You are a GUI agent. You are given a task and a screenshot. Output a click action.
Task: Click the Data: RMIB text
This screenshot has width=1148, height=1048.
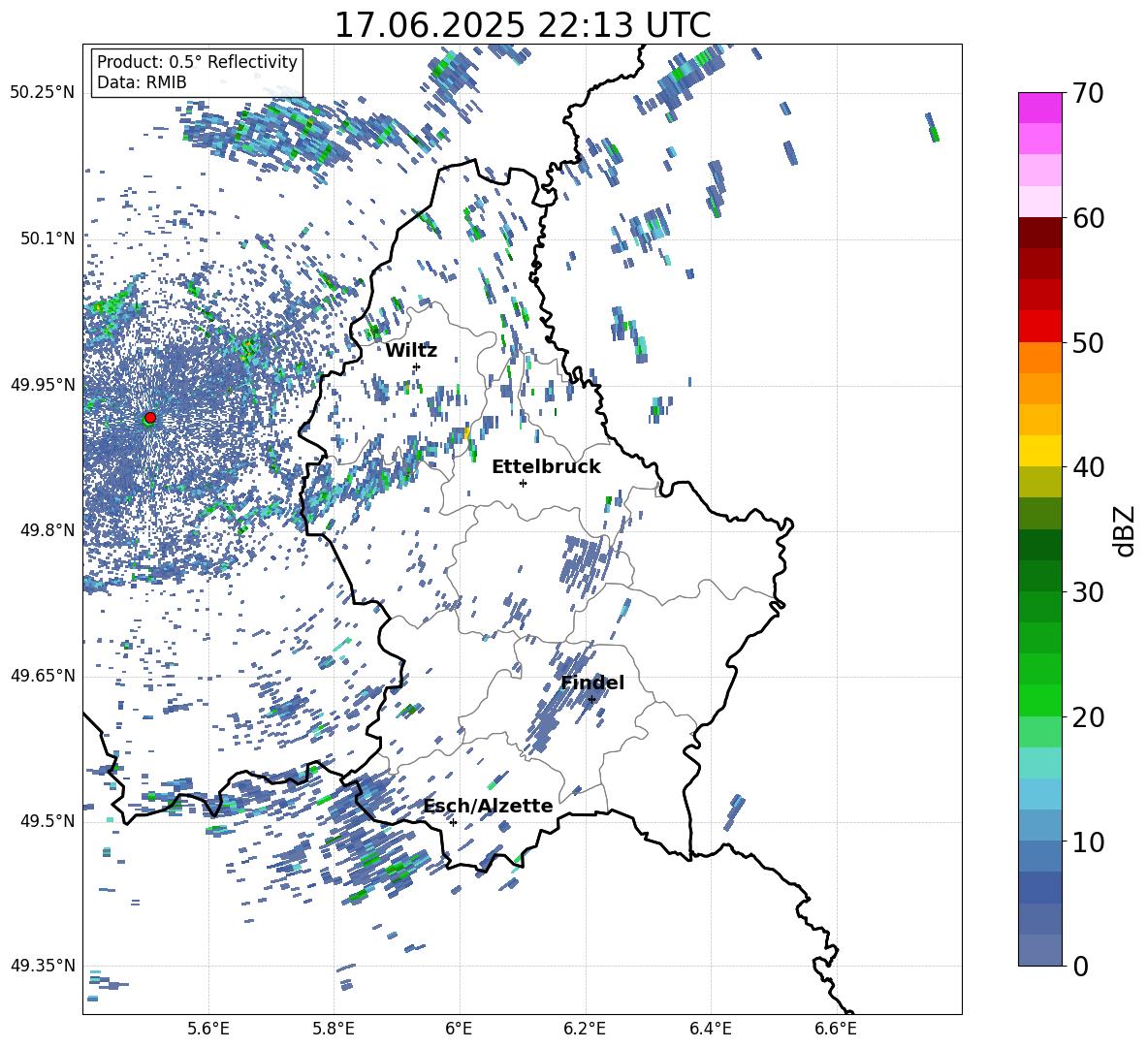pyautogui.click(x=142, y=82)
